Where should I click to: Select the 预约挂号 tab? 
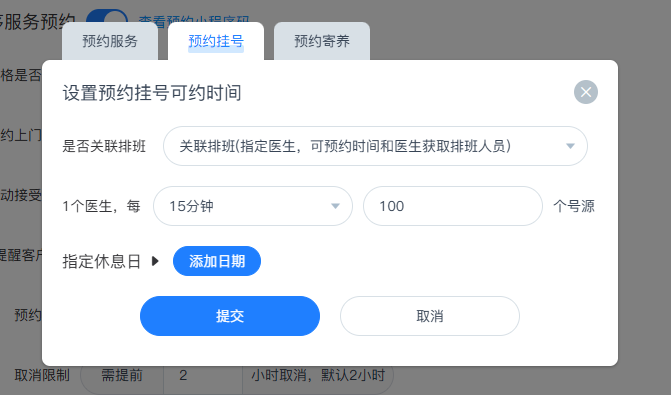pyautogui.click(x=216, y=42)
